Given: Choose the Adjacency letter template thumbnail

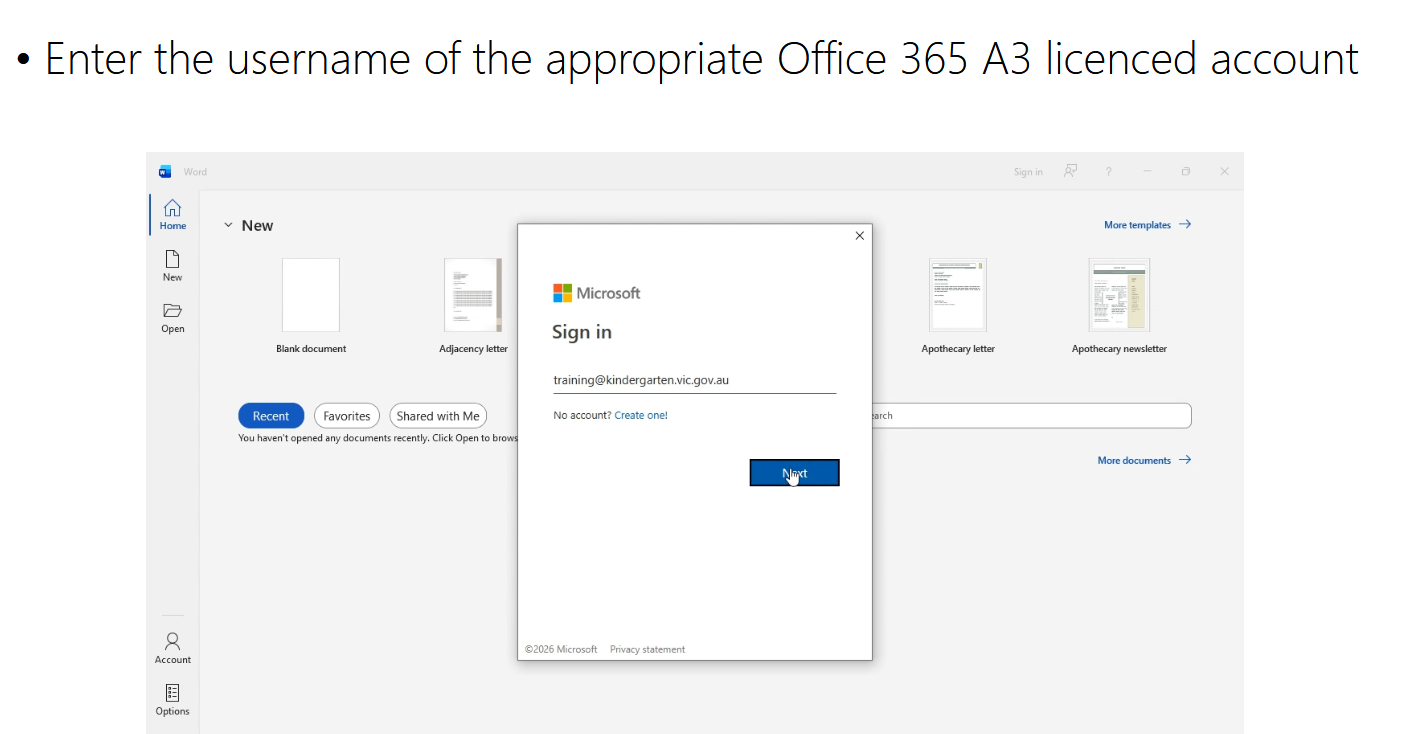Looking at the screenshot, I should [x=473, y=295].
